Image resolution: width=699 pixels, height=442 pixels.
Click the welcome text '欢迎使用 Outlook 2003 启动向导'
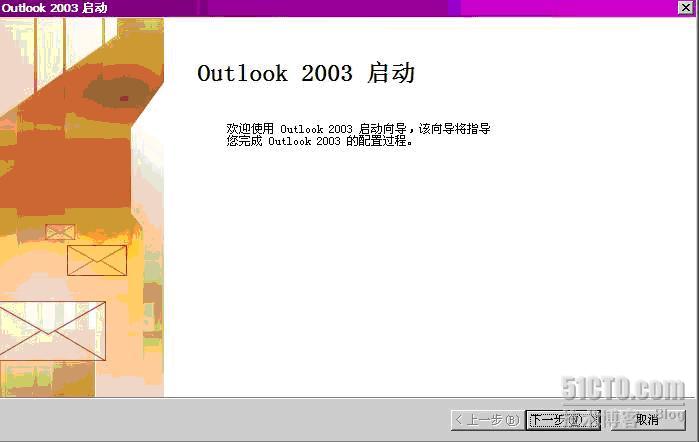pyautogui.click(x=317, y=129)
